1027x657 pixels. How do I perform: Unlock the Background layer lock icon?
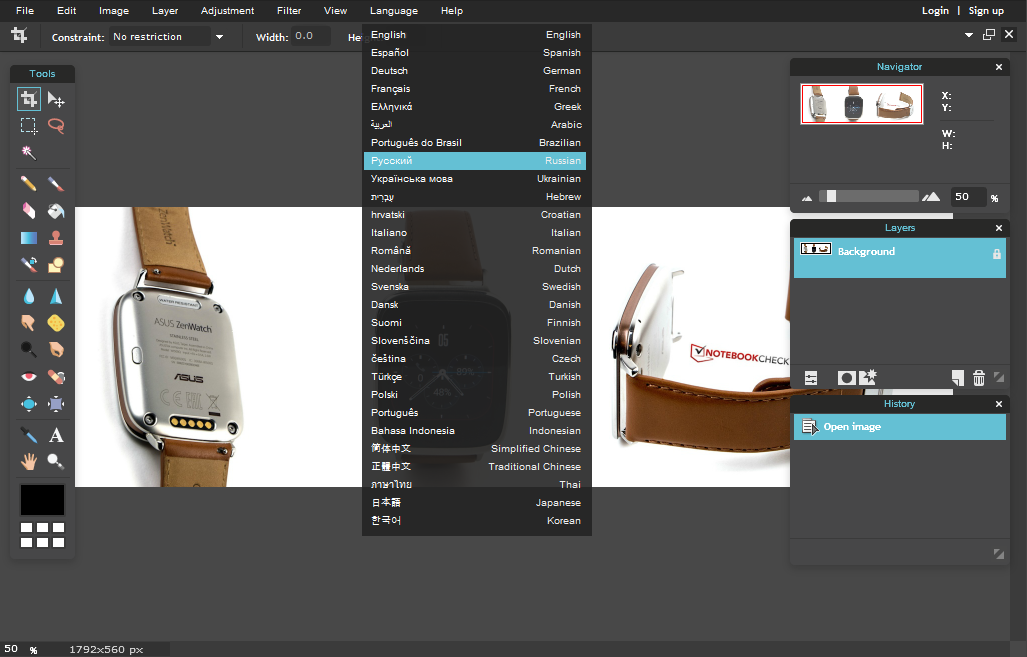pos(996,253)
